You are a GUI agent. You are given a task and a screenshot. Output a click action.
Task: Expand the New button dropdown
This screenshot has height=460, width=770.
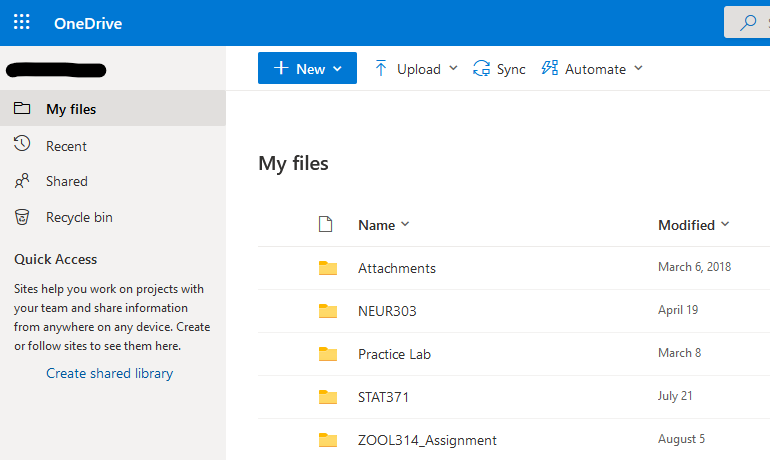point(337,69)
